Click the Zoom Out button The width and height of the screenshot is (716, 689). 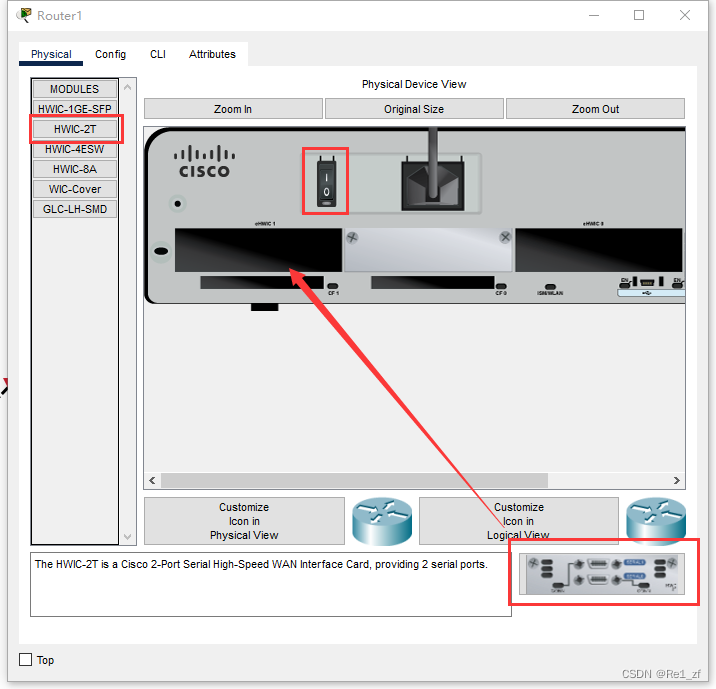(595, 109)
